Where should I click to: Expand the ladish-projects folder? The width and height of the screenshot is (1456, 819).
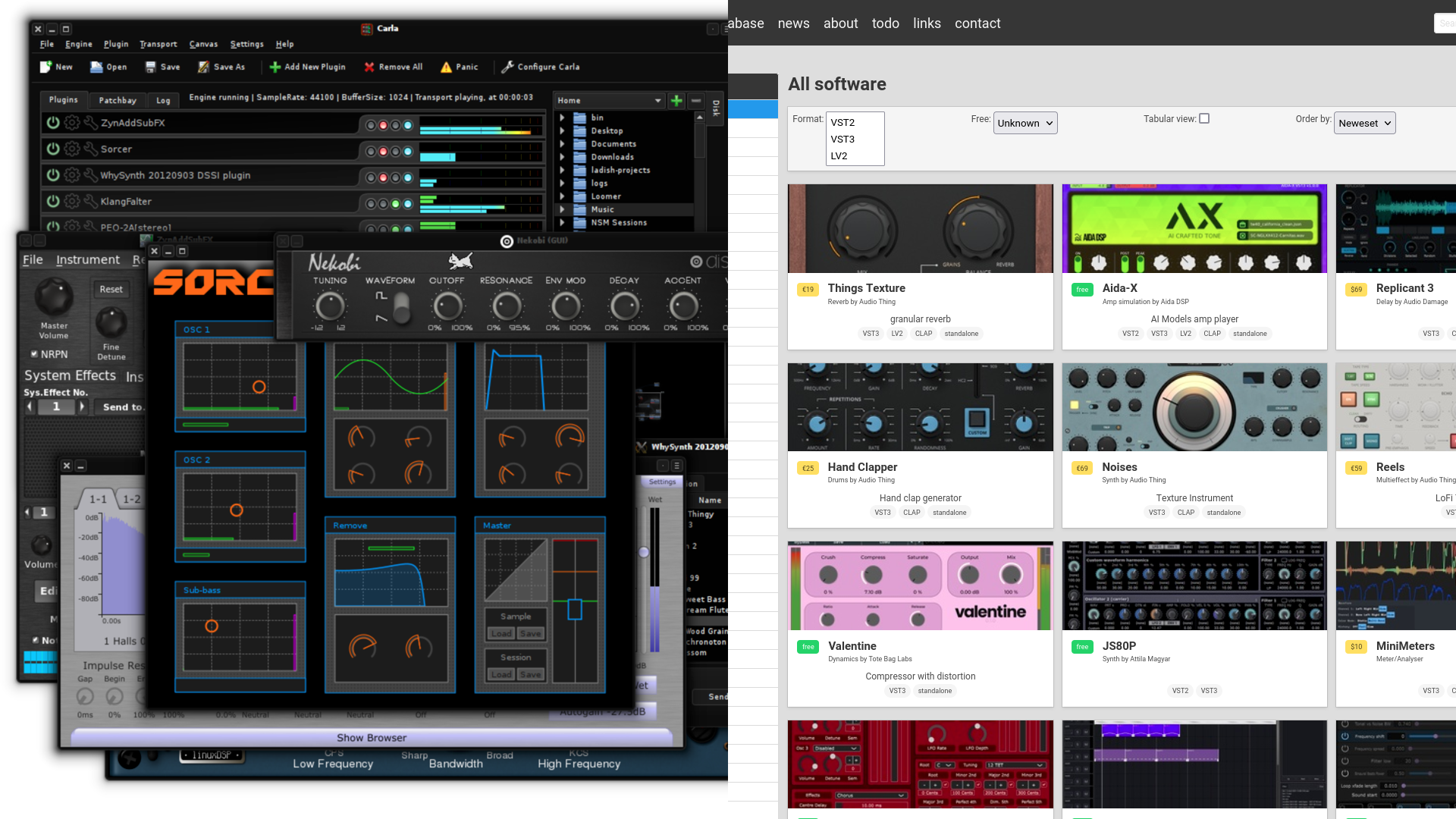(x=562, y=170)
